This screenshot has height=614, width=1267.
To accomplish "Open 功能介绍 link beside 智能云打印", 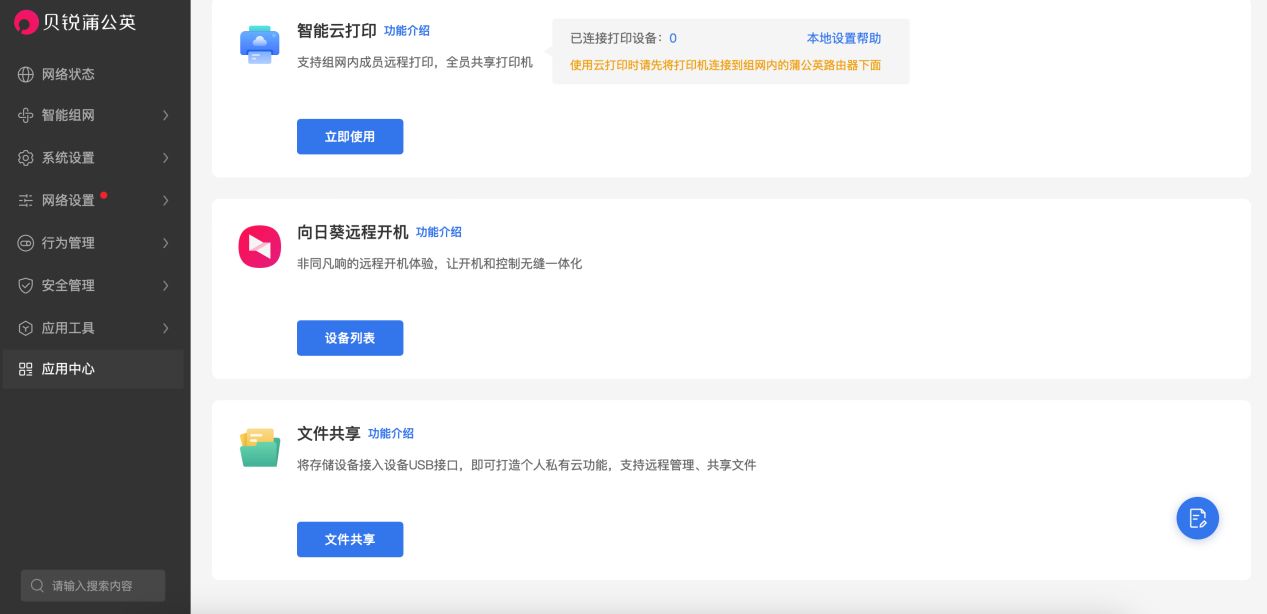I will 407,31.
